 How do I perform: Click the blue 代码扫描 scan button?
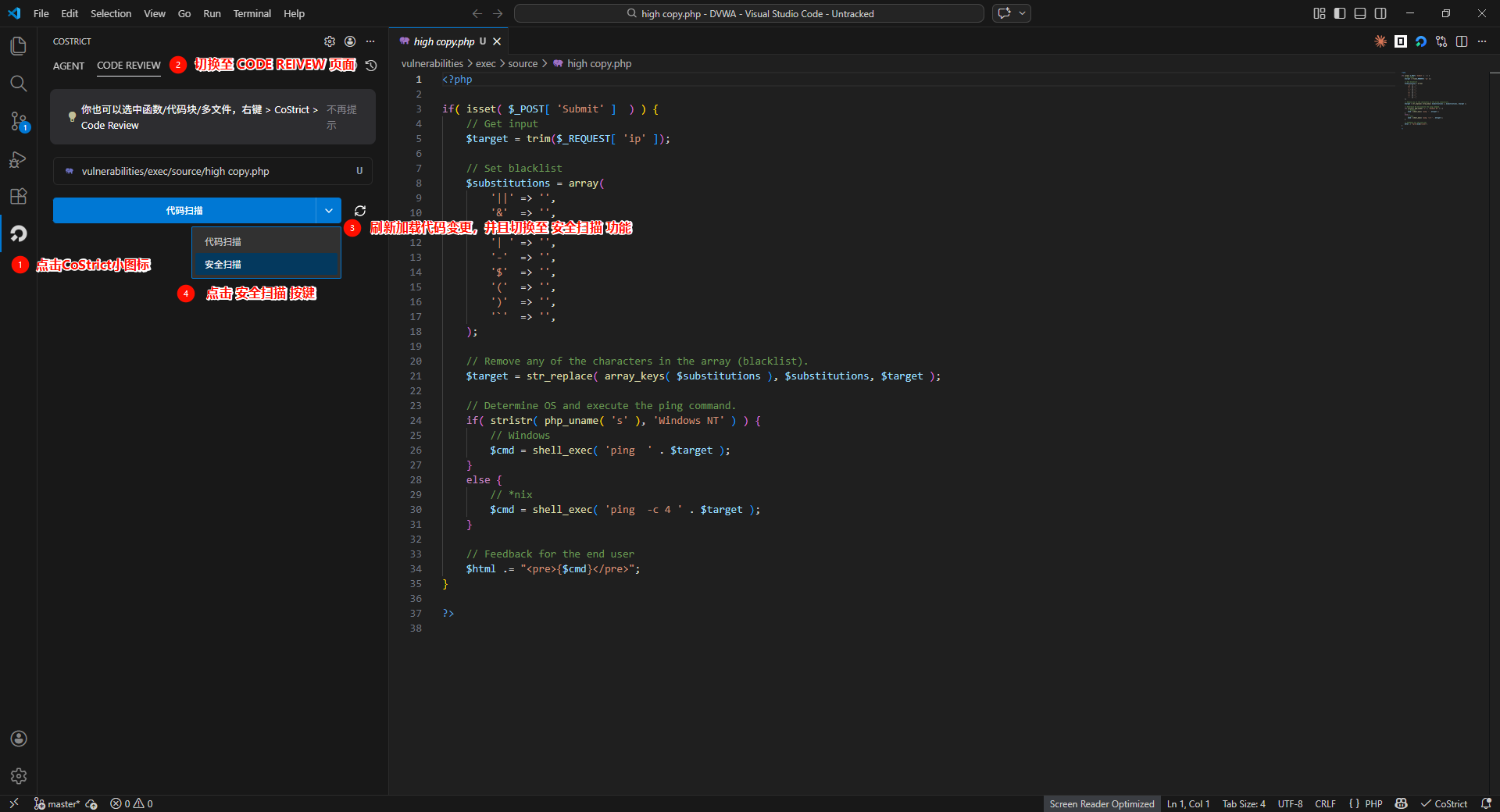184,211
